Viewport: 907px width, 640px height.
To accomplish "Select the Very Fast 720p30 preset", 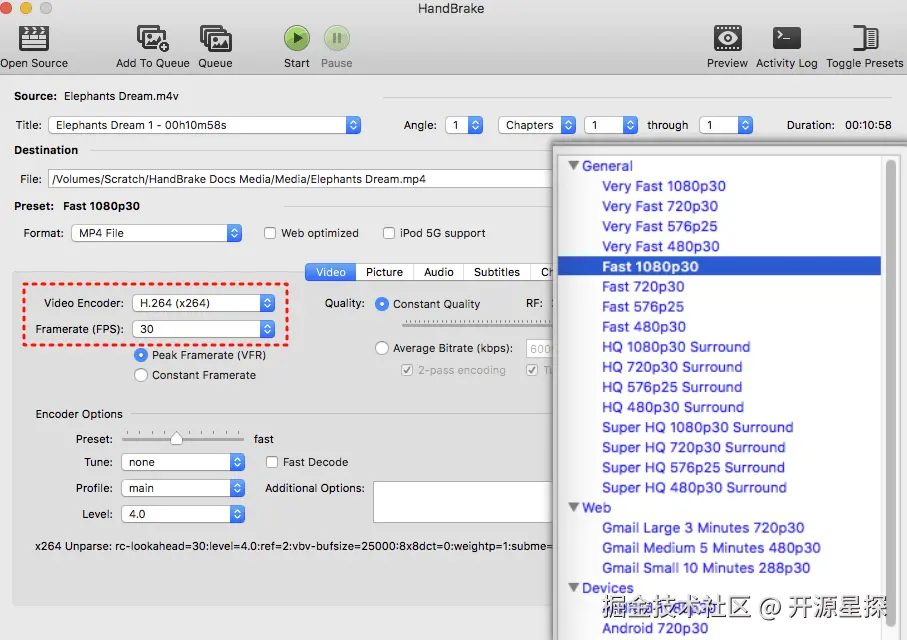I will pos(660,207).
